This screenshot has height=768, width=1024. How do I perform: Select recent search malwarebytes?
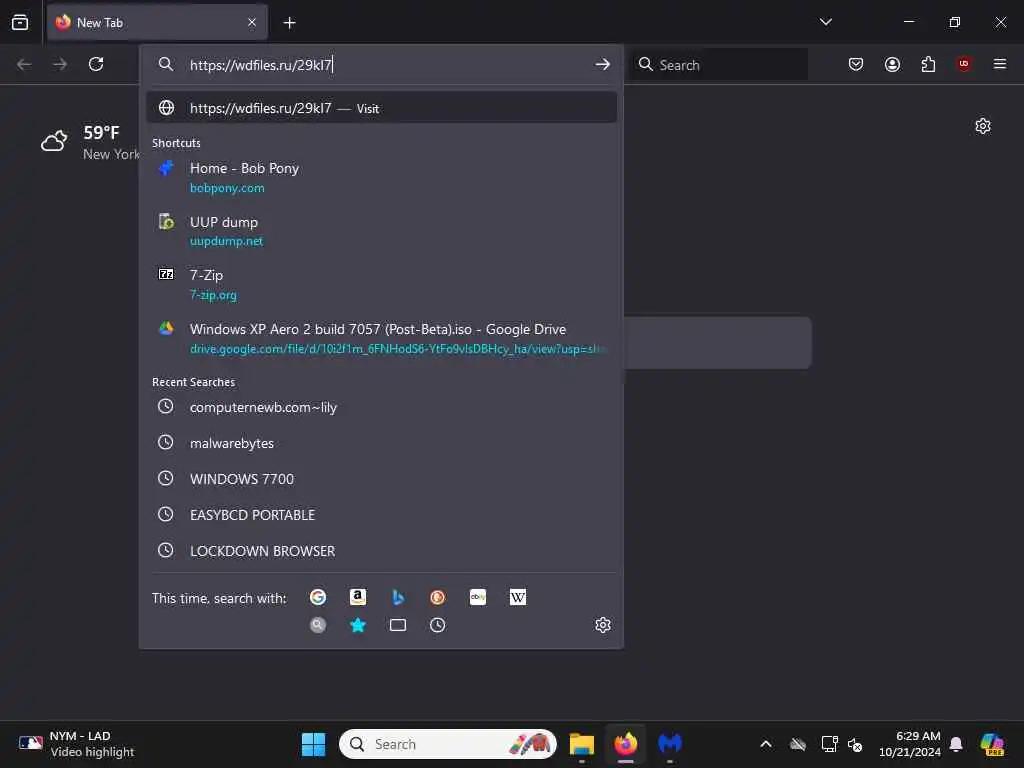(381, 443)
